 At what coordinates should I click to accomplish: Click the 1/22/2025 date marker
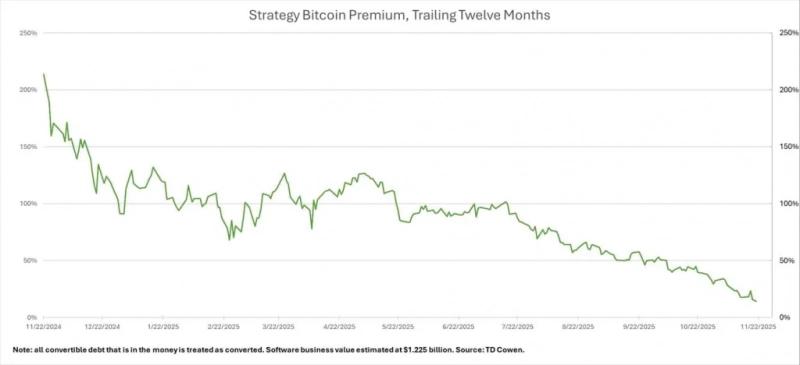tap(163, 326)
